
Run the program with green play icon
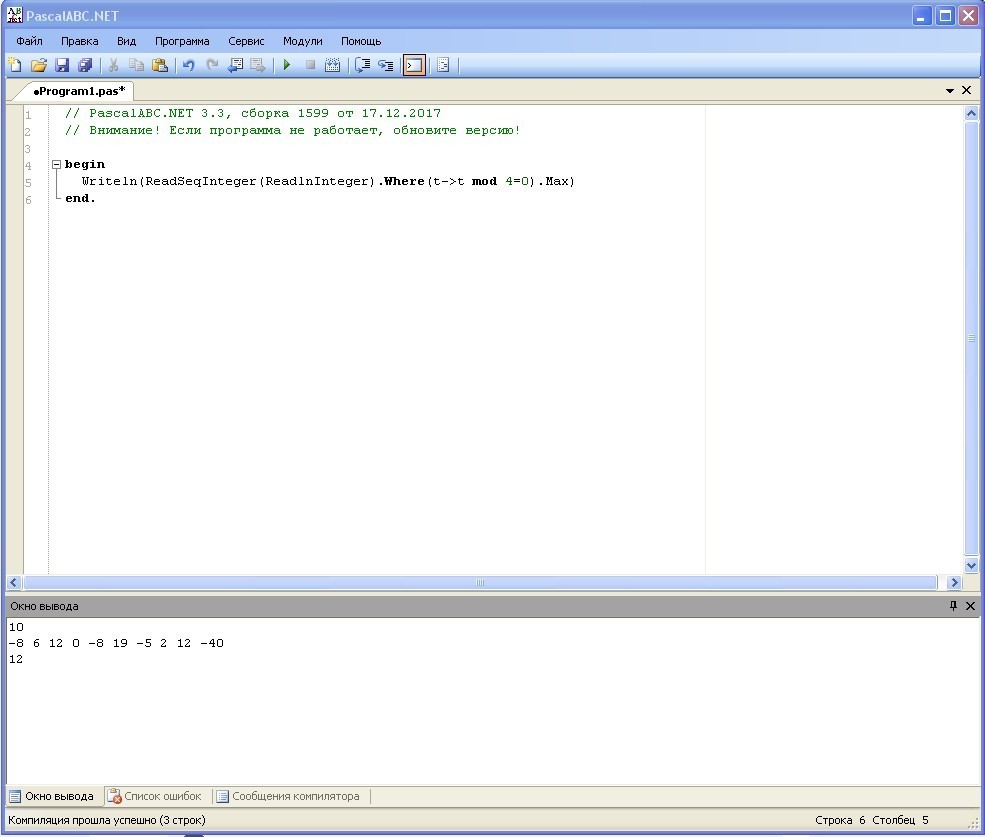tap(286, 66)
